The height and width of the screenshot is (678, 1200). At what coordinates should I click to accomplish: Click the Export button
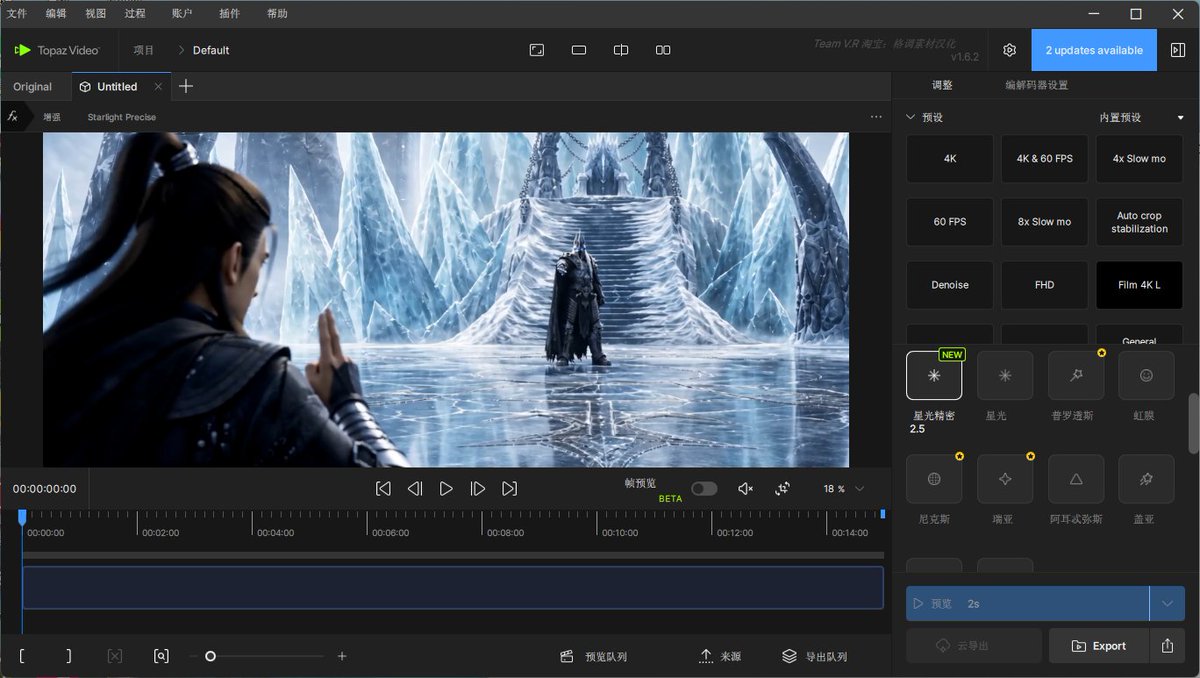pos(1098,646)
